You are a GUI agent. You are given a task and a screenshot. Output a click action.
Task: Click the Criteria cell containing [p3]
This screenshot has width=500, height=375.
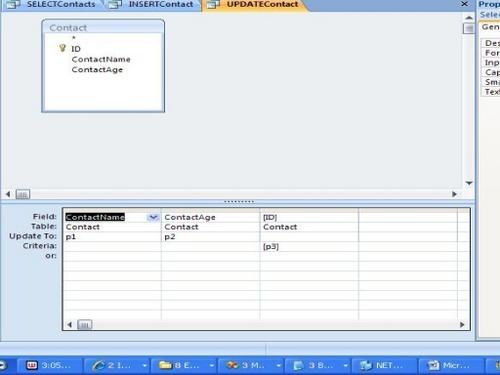tap(309, 247)
